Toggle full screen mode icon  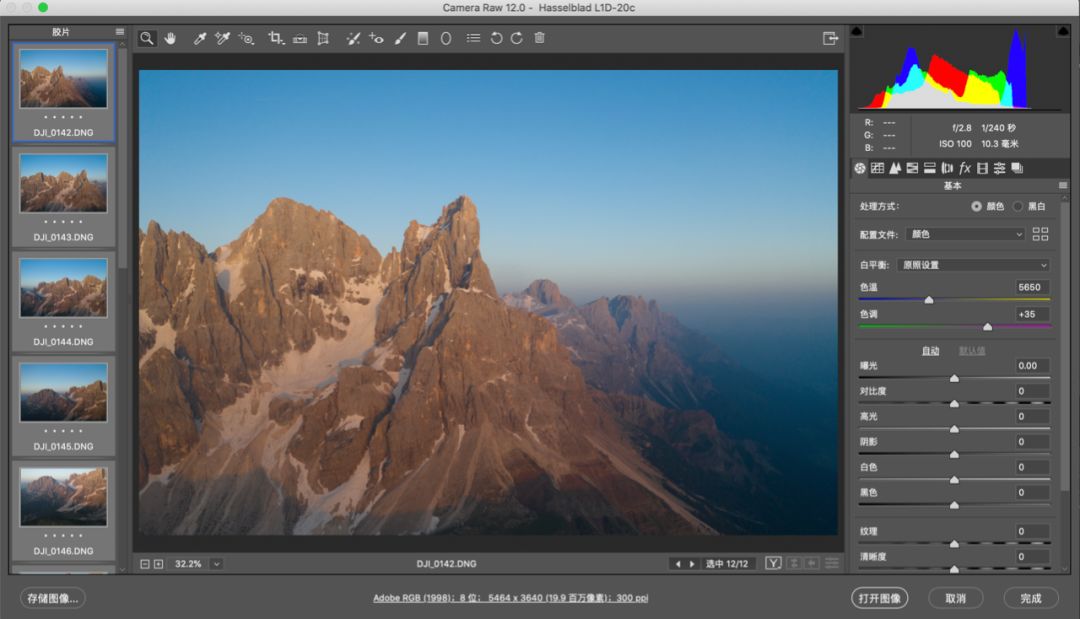(831, 39)
